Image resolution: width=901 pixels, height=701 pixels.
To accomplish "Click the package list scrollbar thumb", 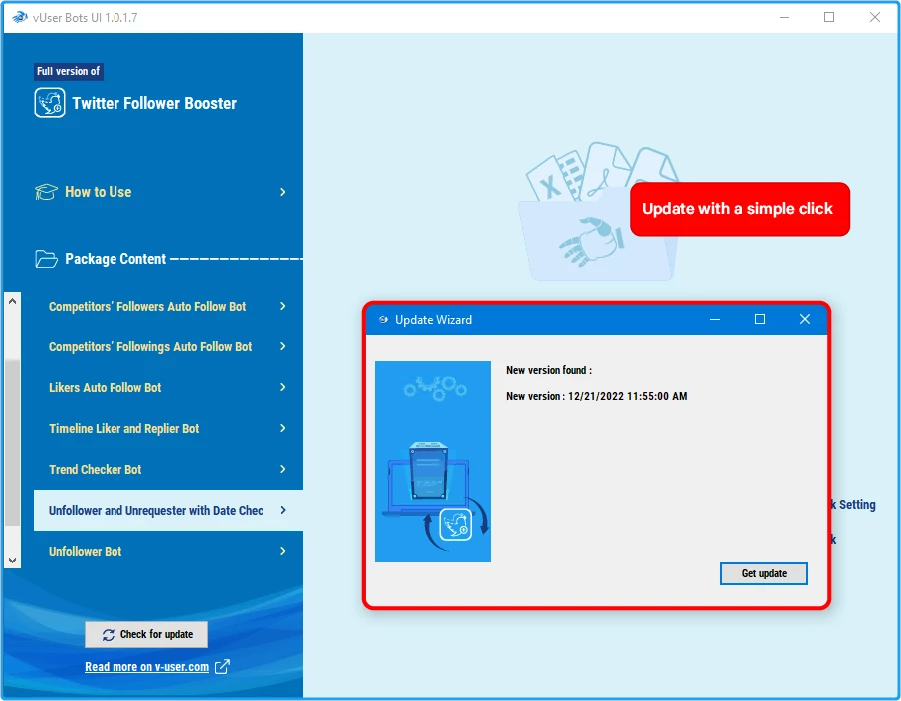I will pos(13,442).
